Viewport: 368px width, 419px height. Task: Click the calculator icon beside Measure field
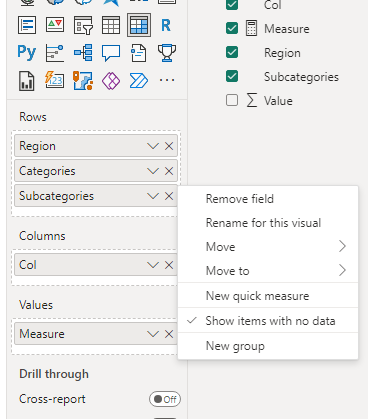[251, 28]
